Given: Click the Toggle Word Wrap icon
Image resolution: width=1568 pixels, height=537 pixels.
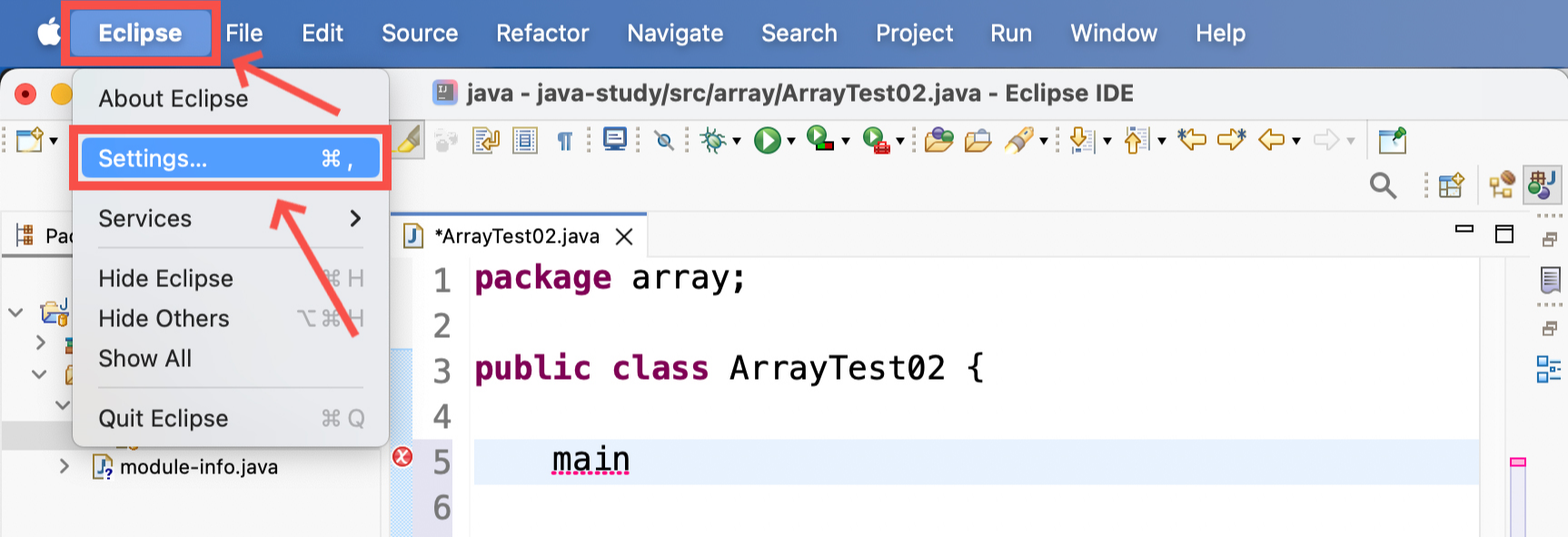Looking at the screenshot, I should tap(486, 141).
